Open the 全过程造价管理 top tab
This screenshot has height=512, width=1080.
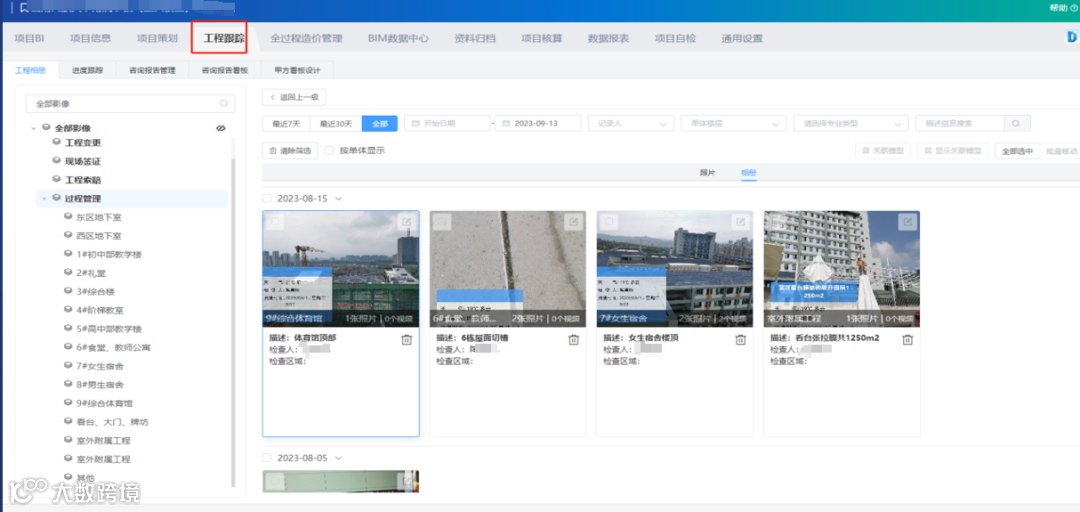[x=307, y=39]
